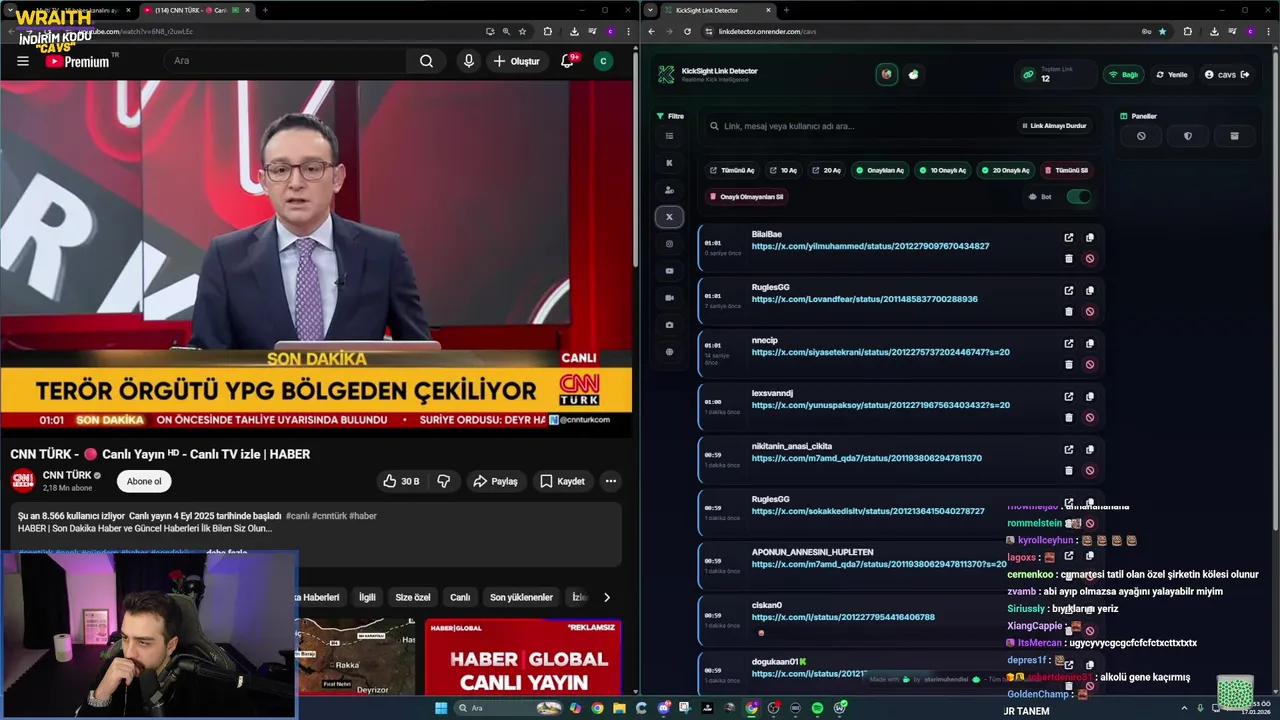This screenshot has height=720, width=1280.
Task: Select the İlgili chip
Action: click(367, 597)
